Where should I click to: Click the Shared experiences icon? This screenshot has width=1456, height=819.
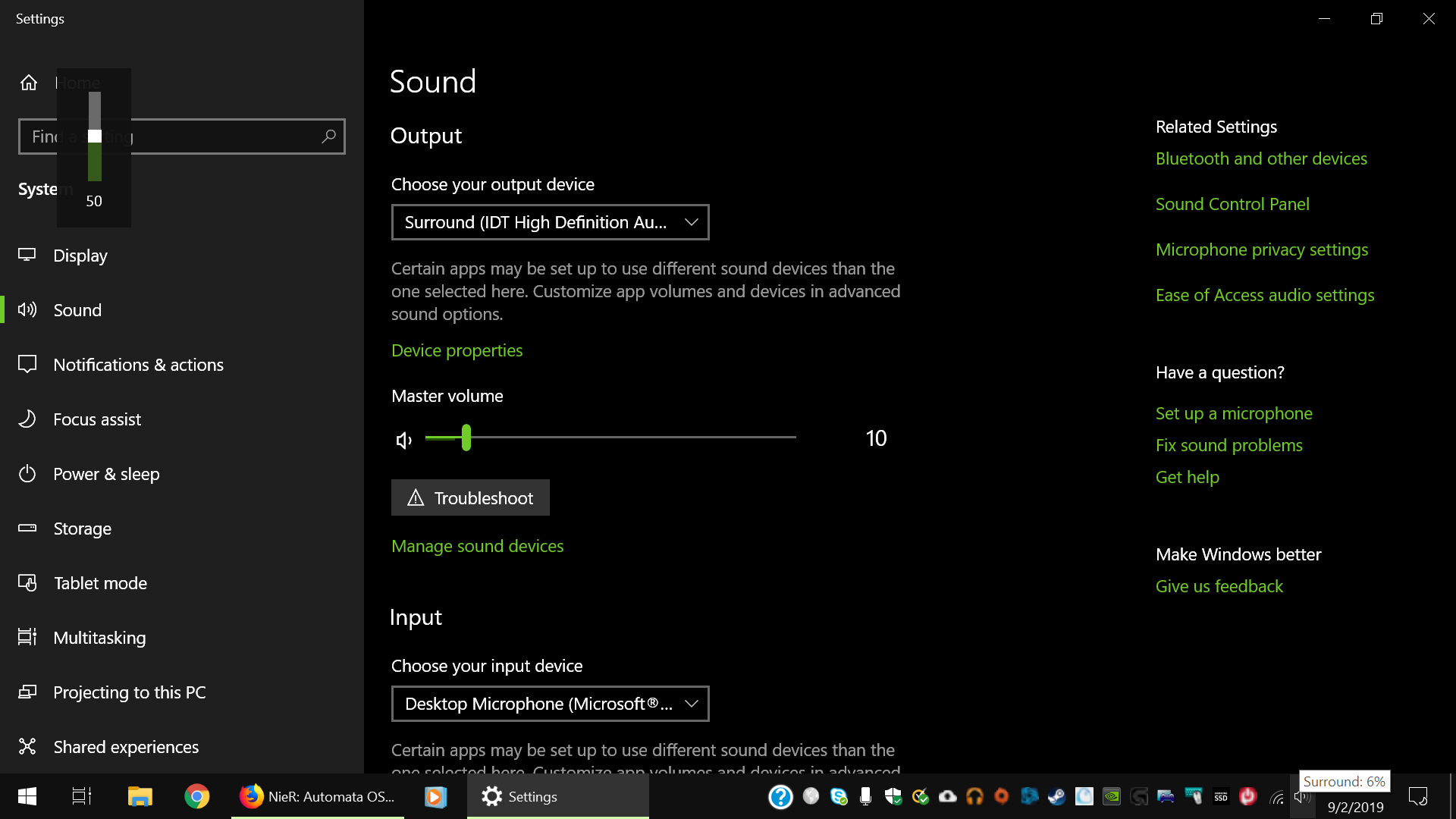tap(27, 746)
